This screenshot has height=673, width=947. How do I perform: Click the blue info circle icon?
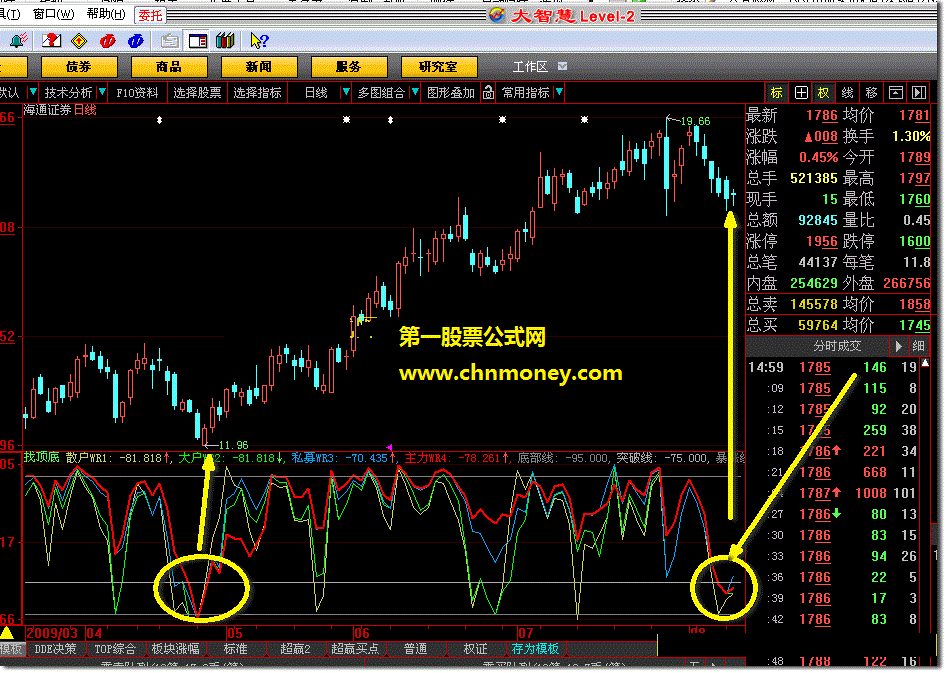pyautogui.click(x=135, y=40)
